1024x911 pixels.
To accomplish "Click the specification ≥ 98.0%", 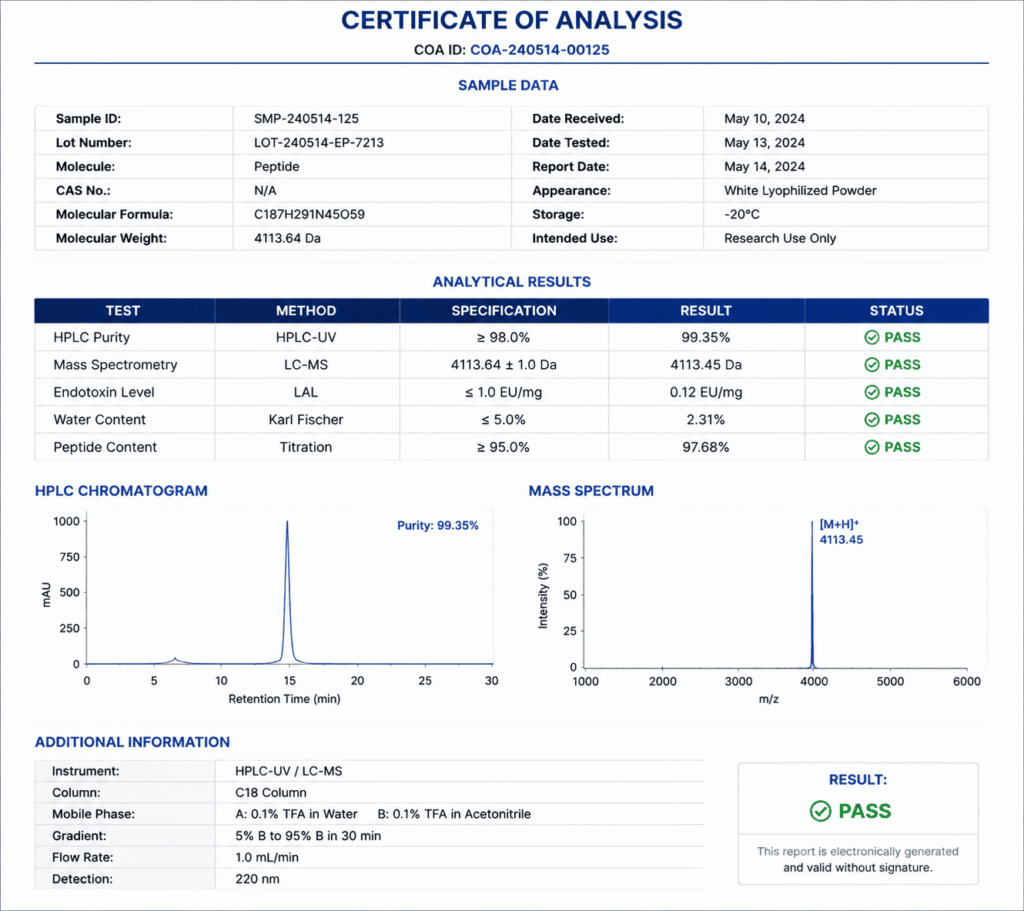I will (x=503, y=338).
